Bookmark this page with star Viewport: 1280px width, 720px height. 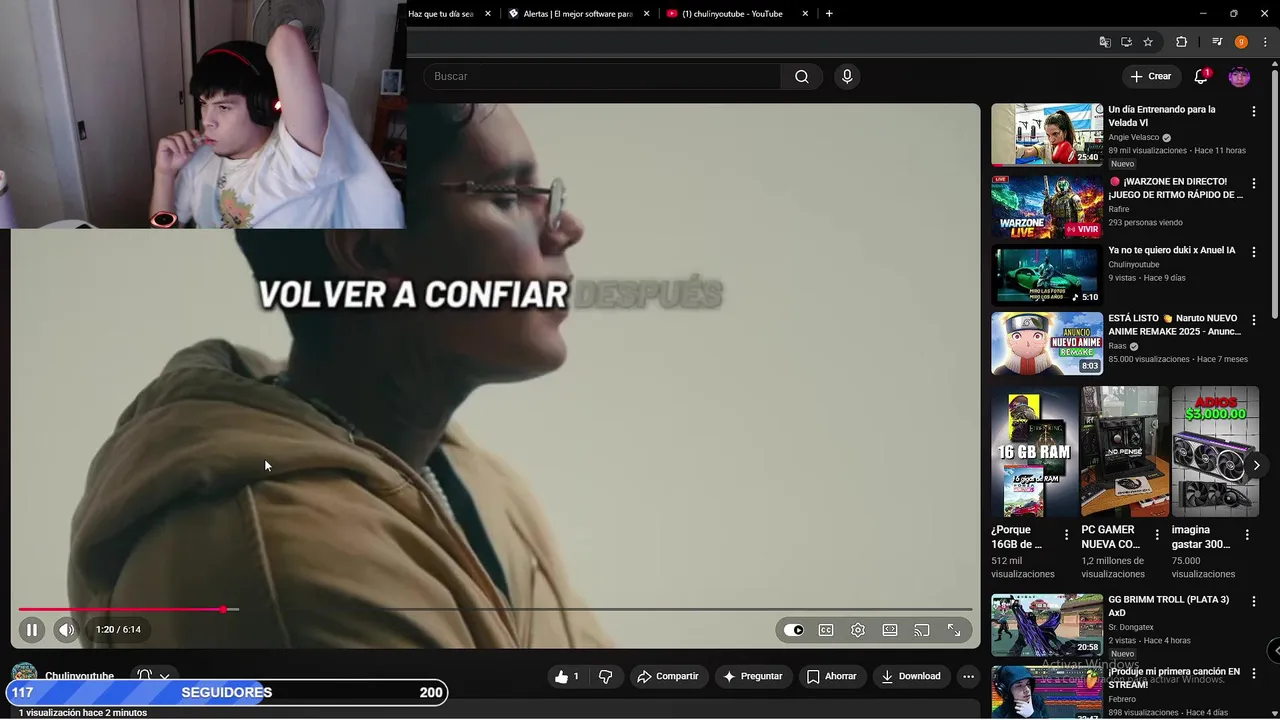point(1148,42)
